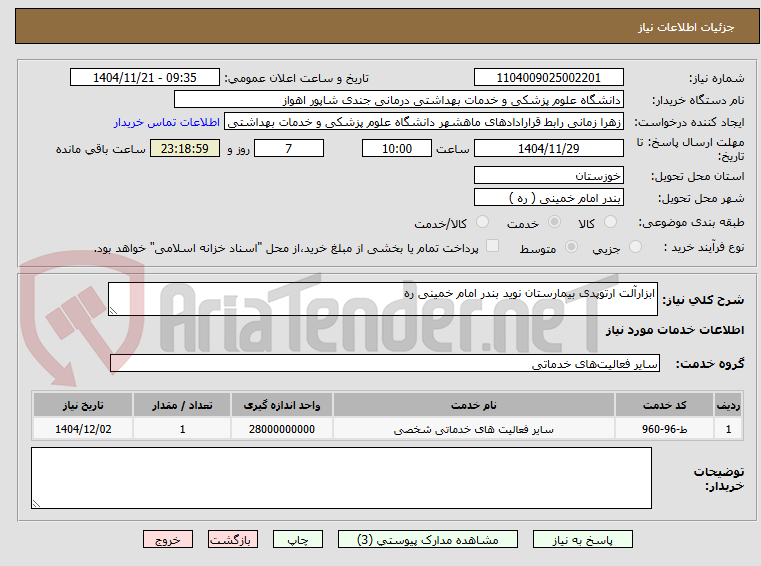Click the اطلاعات خدمات مورد نیاز heading
761x566 pixels.
pyautogui.click(x=675, y=330)
